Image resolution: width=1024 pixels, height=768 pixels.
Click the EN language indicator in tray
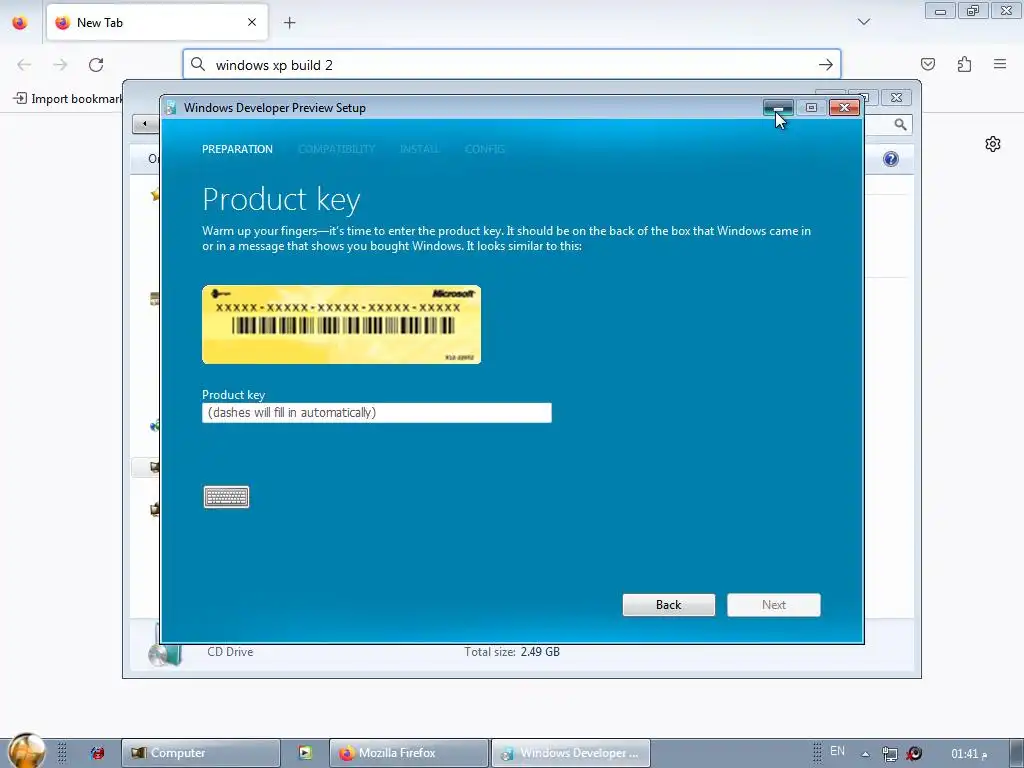(837, 752)
